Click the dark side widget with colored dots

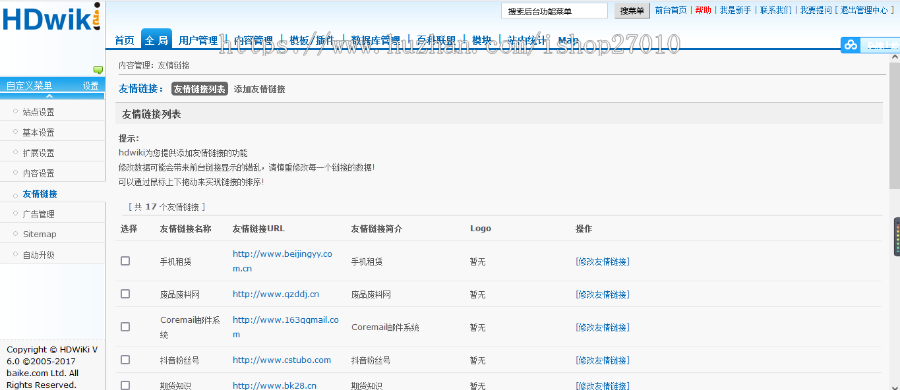click(897, 237)
